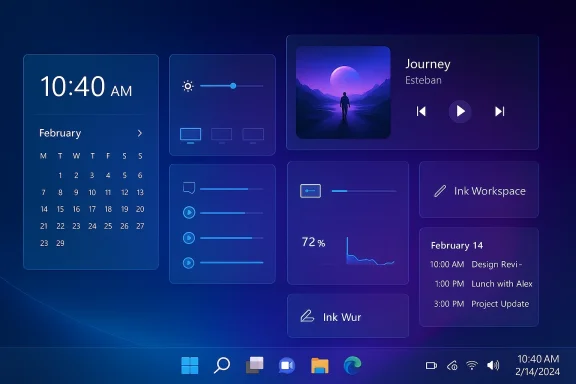This screenshot has width=576, height=384.
Task: Select day 20 in the calendar
Action: (x=140, y=209)
